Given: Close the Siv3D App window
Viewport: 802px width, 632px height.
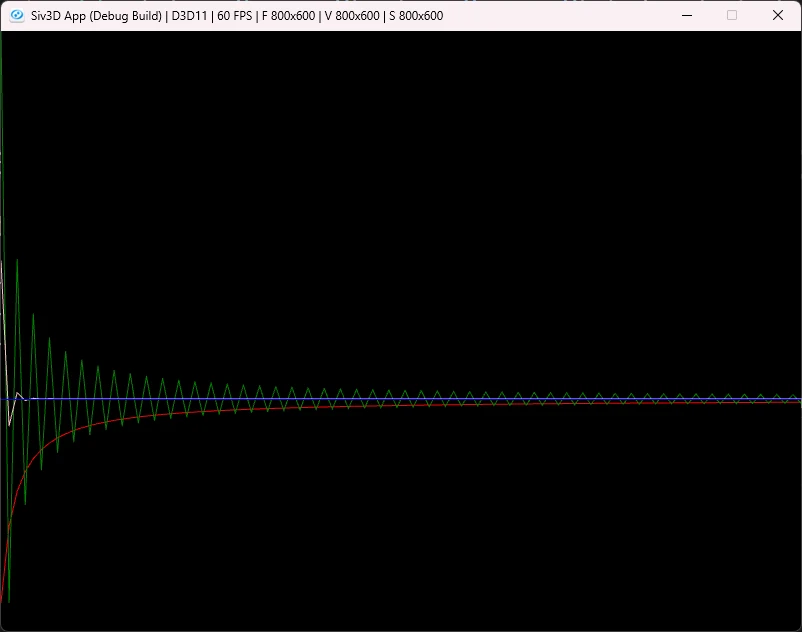Looking at the screenshot, I should point(777,15).
